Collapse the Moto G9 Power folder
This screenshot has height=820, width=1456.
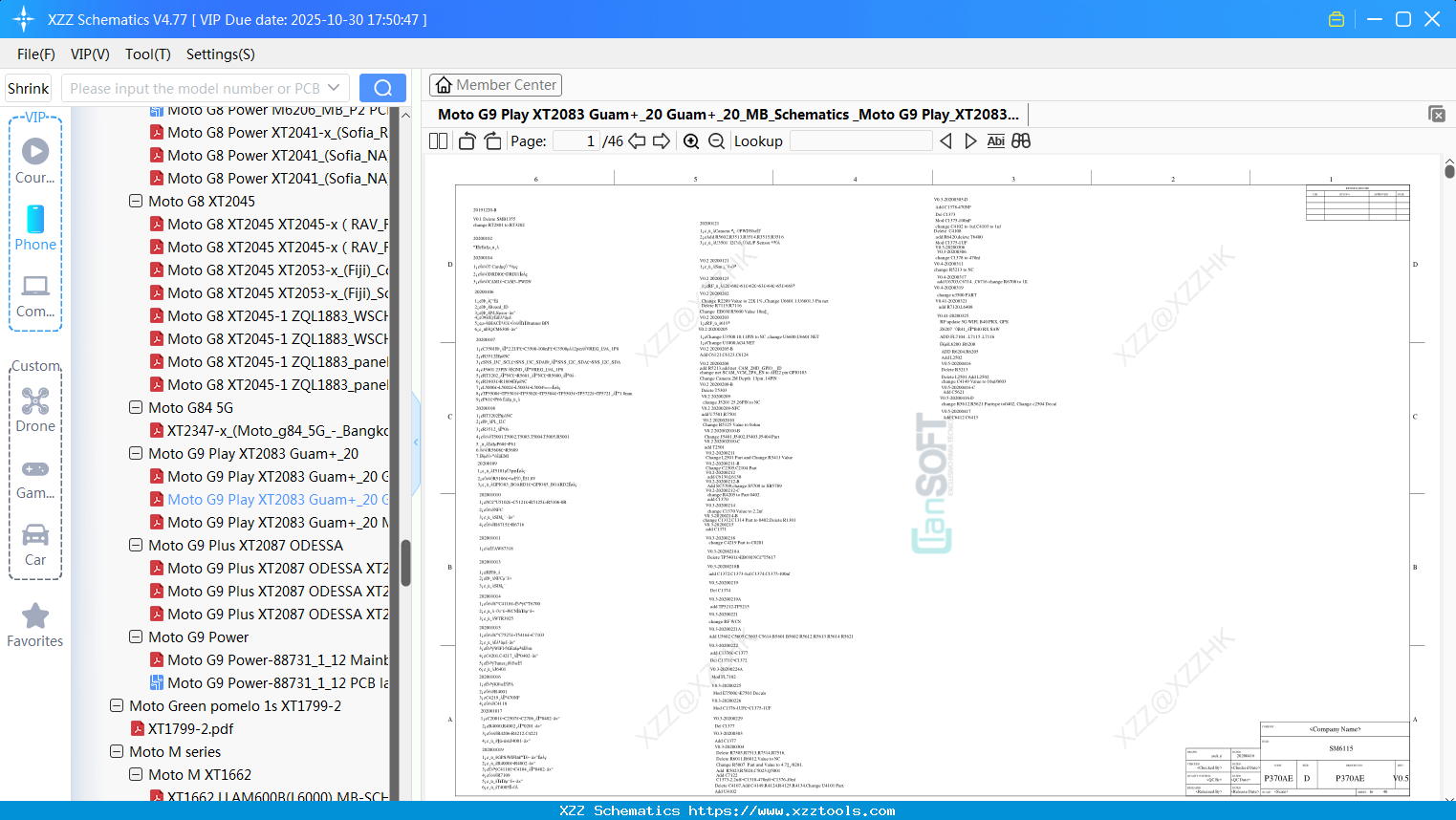[136, 637]
